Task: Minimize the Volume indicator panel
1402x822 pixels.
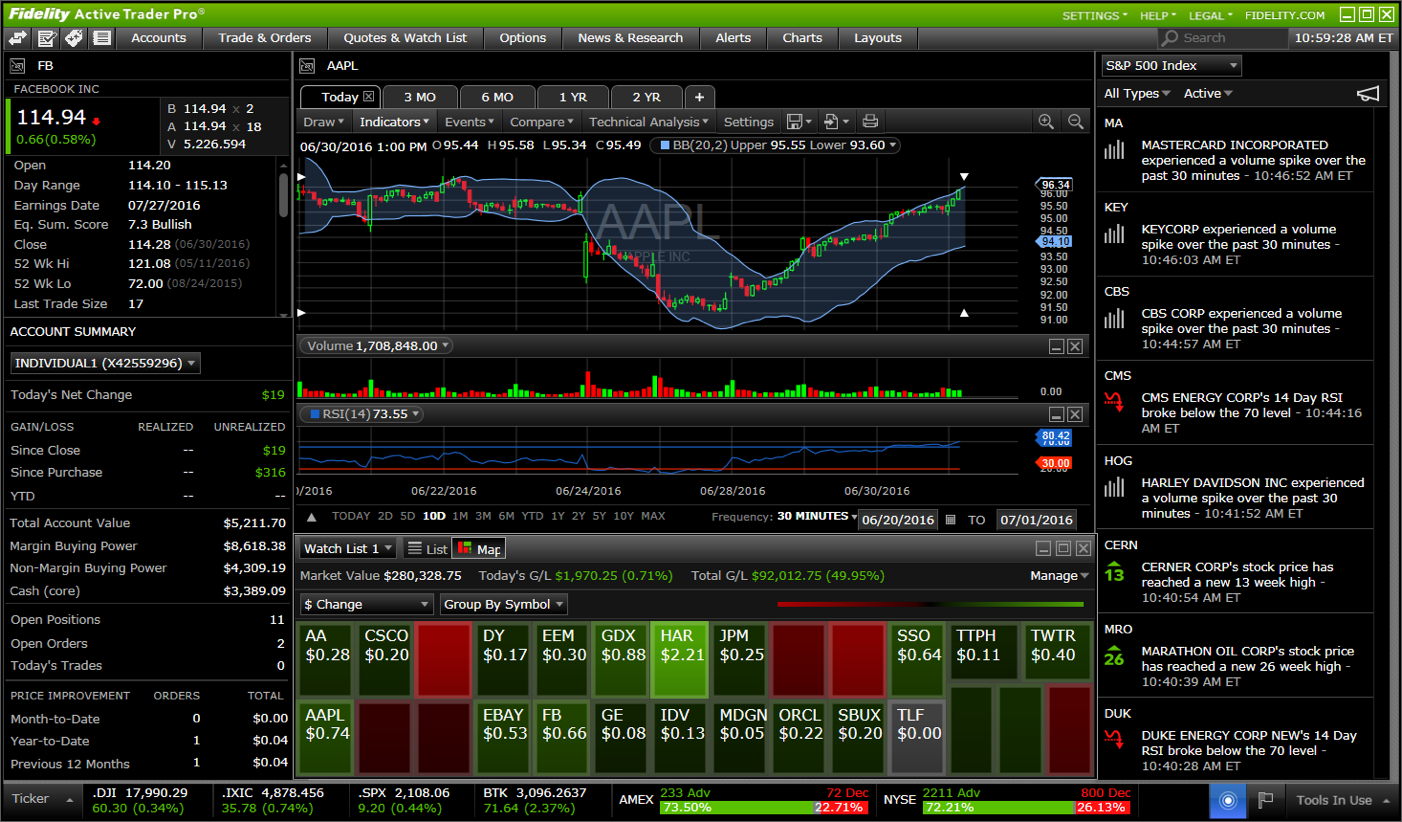Action: [x=1056, y=346]
